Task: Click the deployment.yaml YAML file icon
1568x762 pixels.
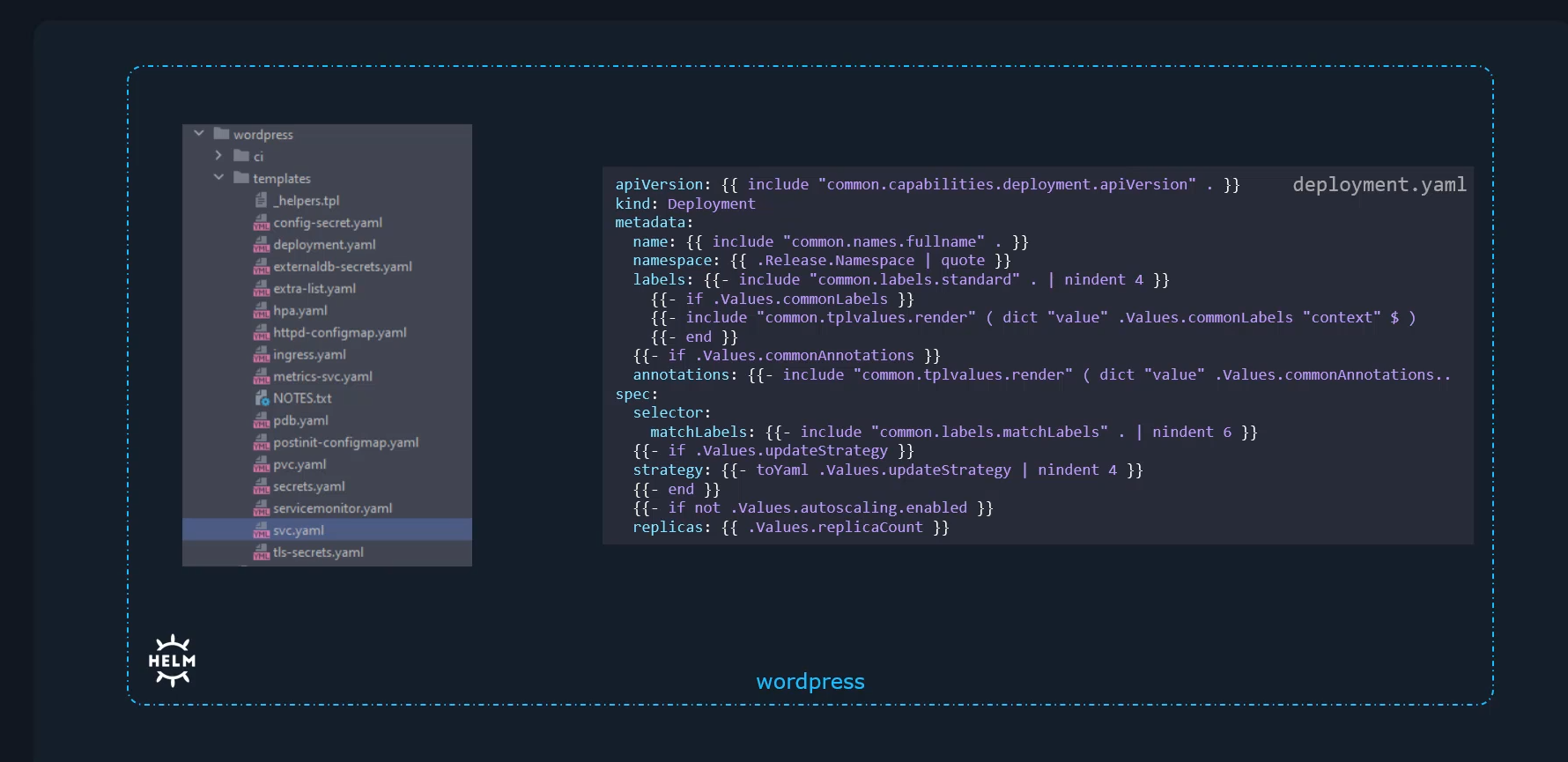Action: pos(261,244)
